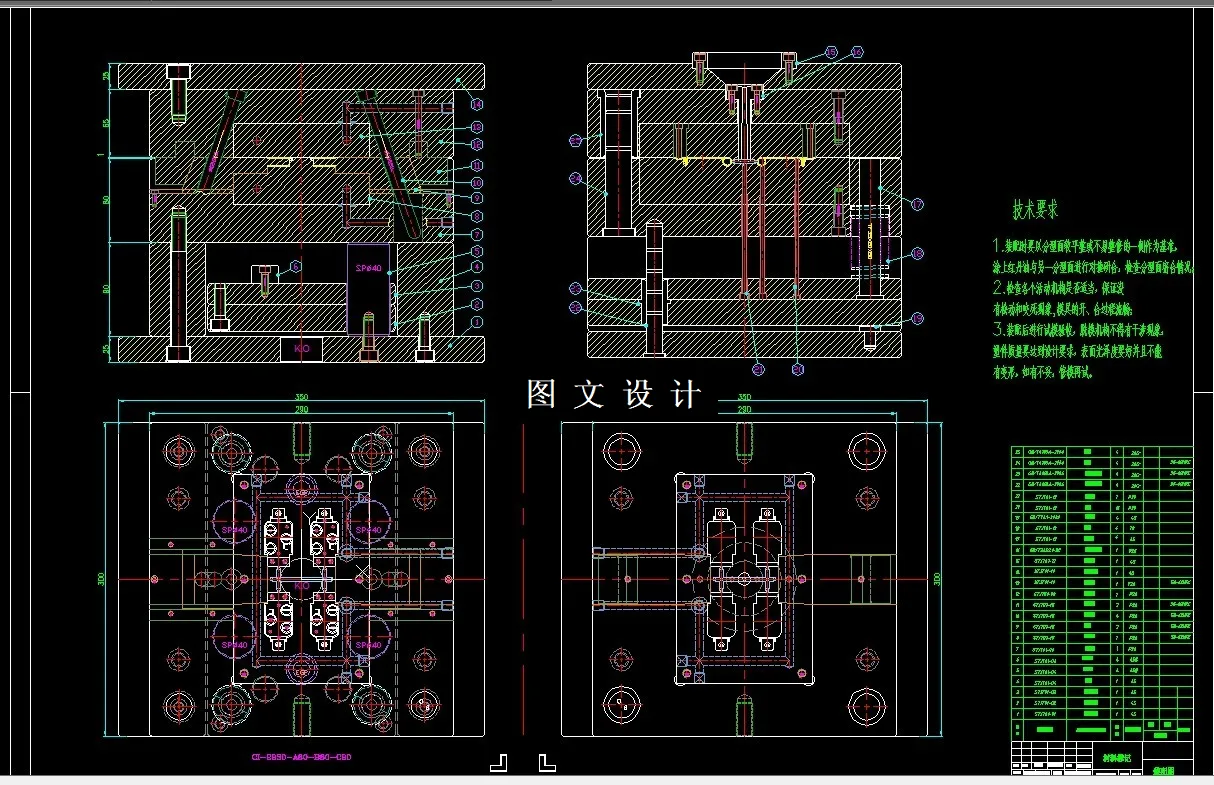Click part balloon number 4
Viewport: 1214px width, 785px height.
point(477,267)
